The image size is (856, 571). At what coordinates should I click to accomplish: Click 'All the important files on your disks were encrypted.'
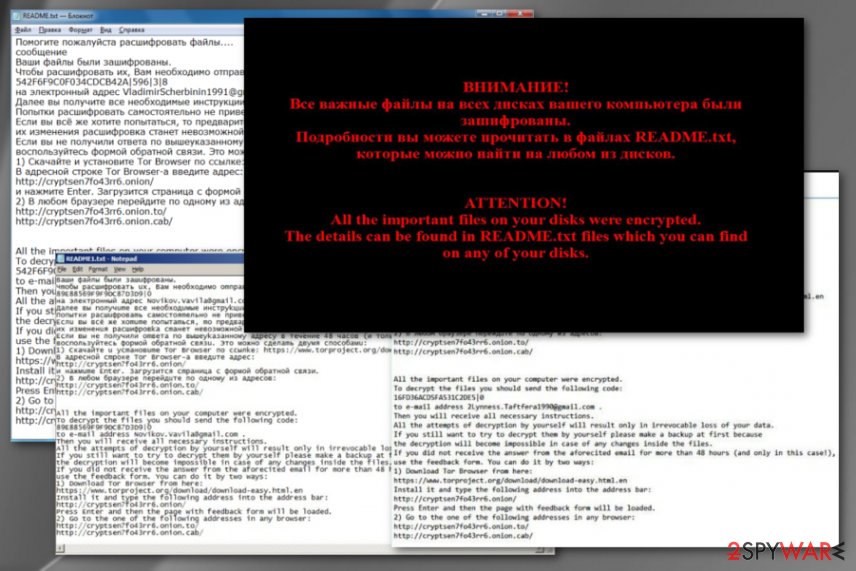[516, 219]
